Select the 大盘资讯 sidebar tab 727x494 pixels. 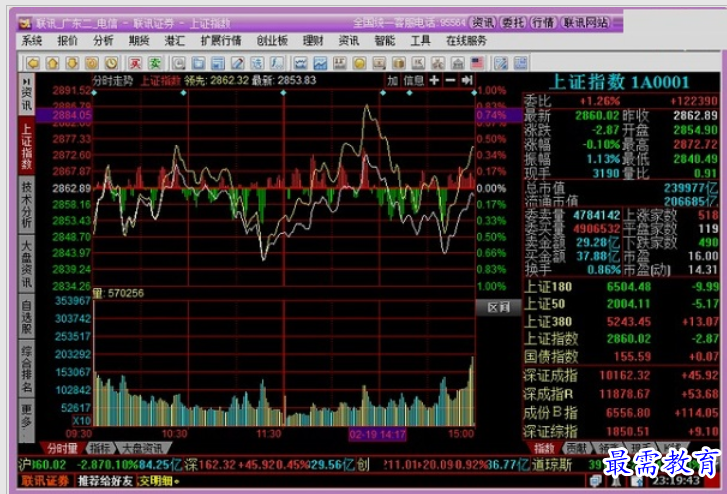point(27,263)
